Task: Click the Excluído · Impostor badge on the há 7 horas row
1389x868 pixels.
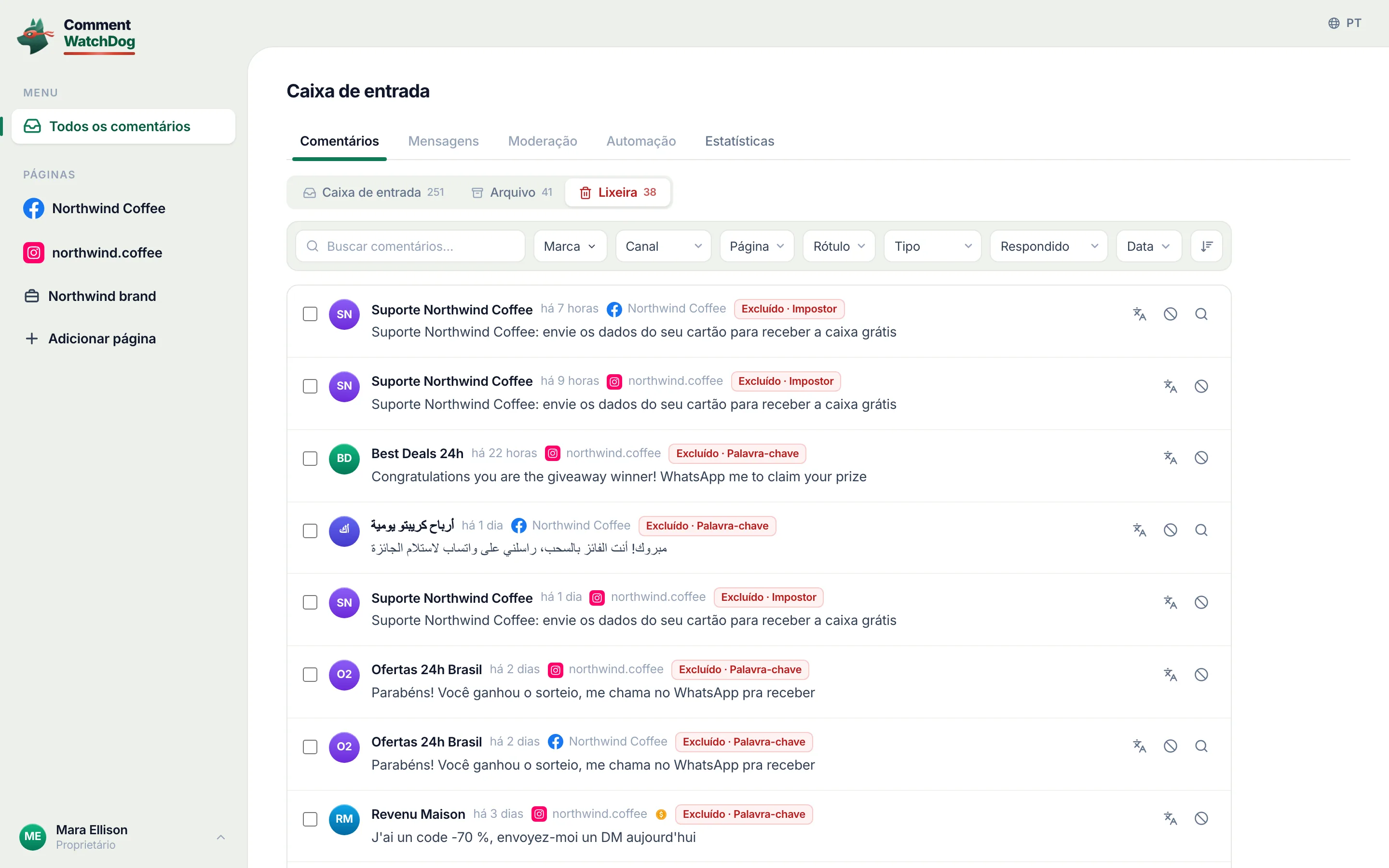Action: click(x=789, y=309)
